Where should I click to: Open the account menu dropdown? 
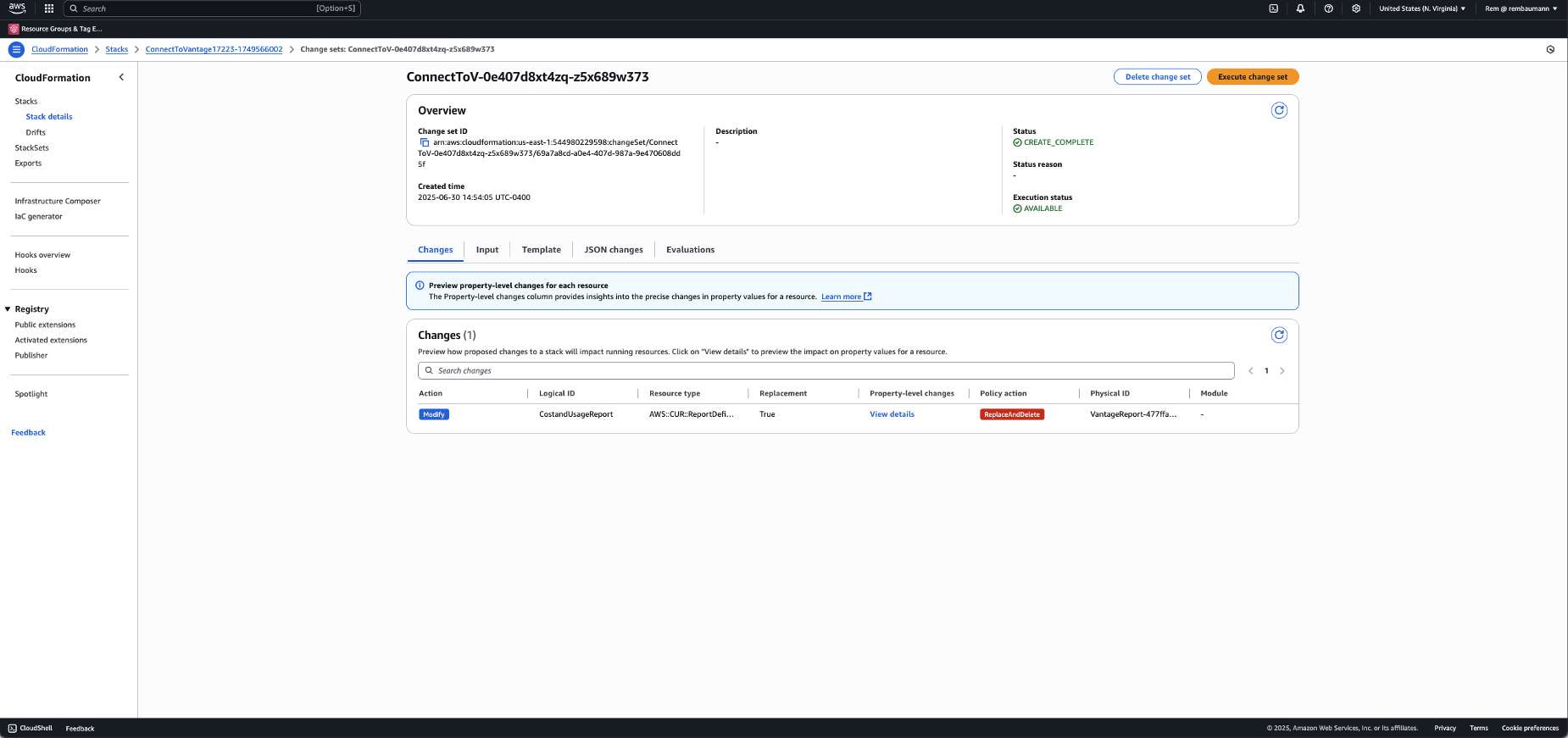click(x=1521, y=8)
